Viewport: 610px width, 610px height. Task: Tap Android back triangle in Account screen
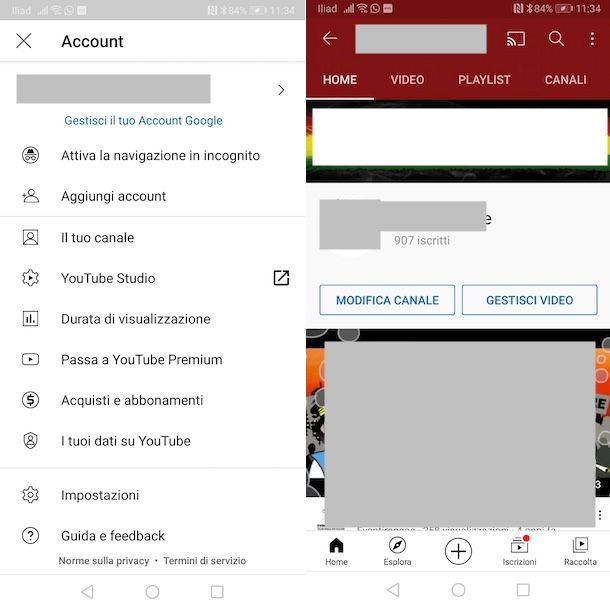[88, 592]
